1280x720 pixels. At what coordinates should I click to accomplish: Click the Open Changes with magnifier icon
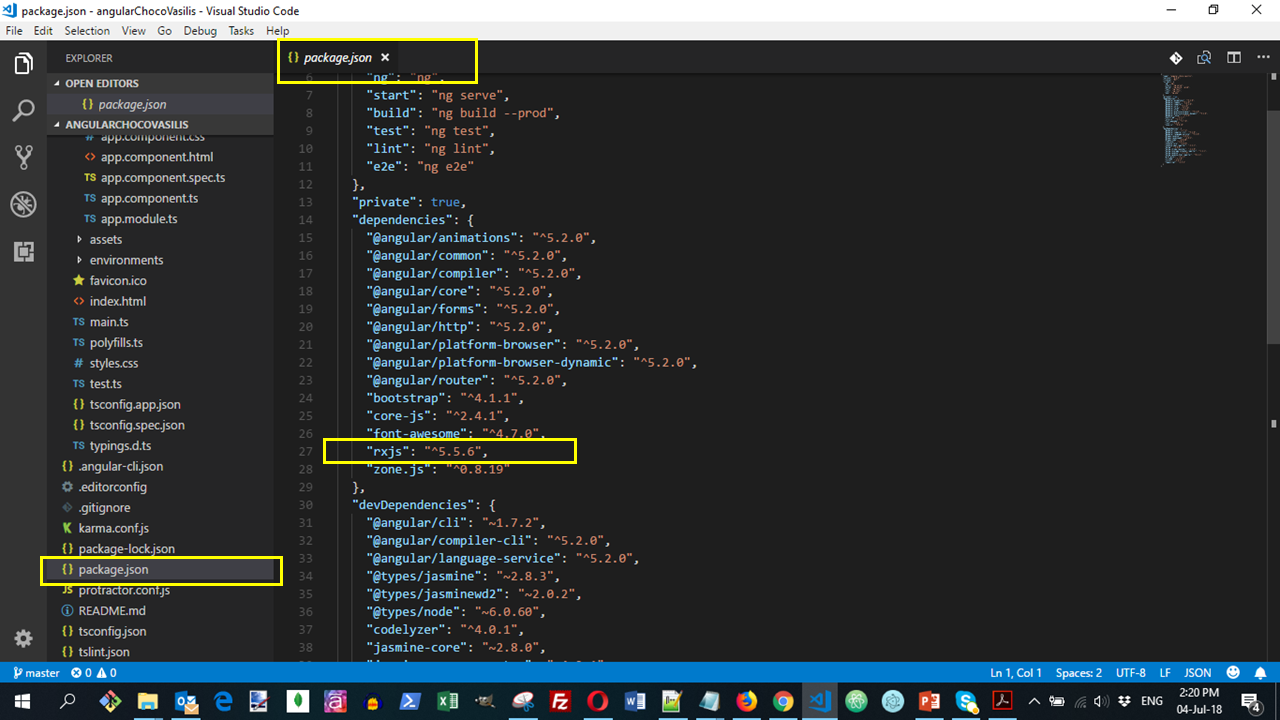(x=1205, y=58)
